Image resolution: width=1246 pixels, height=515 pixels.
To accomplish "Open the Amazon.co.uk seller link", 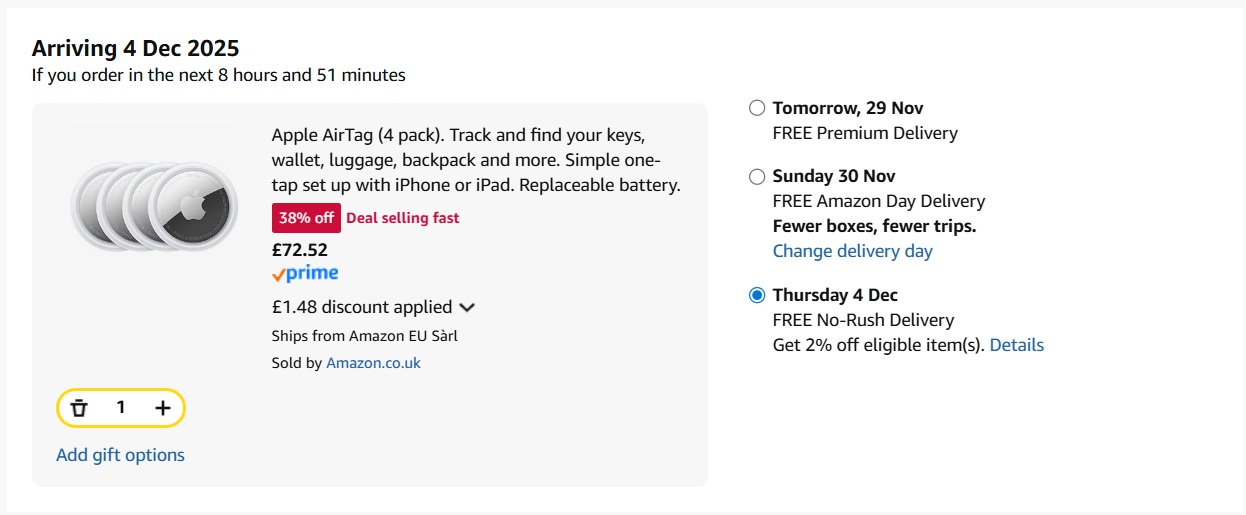I will click(373, 363).
